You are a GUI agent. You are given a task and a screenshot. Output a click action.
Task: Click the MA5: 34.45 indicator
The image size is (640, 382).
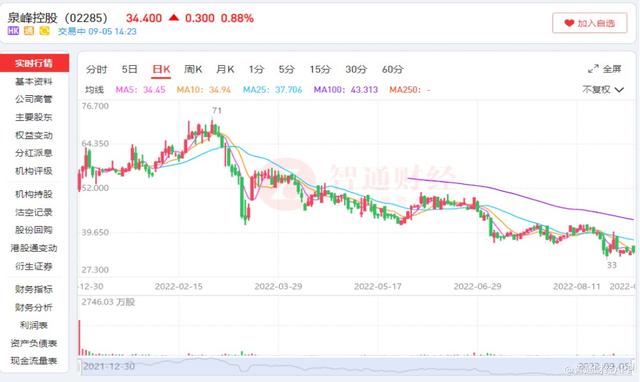pyautogui.click(x=140, y=90)
